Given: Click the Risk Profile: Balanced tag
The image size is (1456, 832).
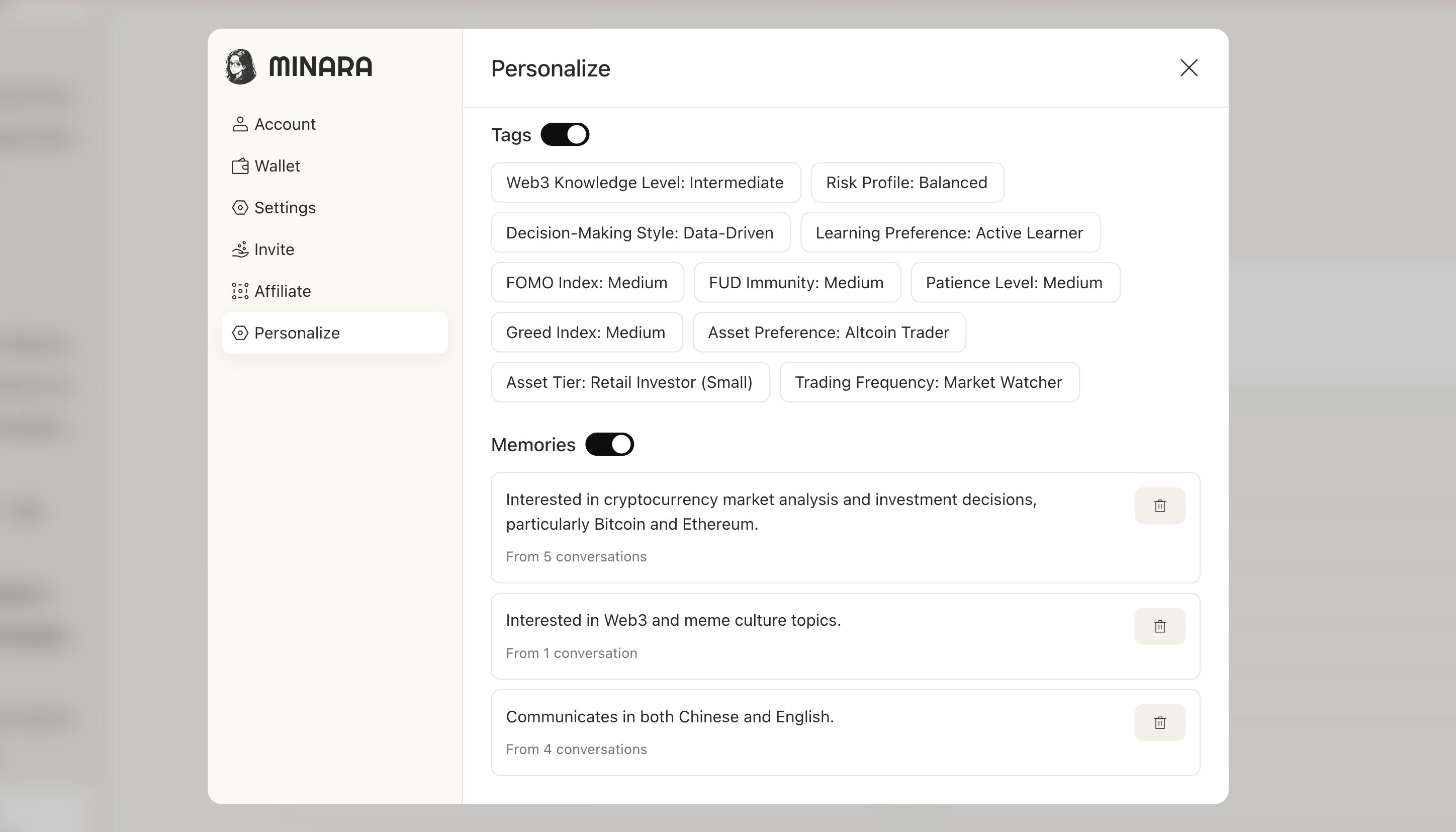Looking at the screenshot, I should pyautogui.click(x=907, y=182).
